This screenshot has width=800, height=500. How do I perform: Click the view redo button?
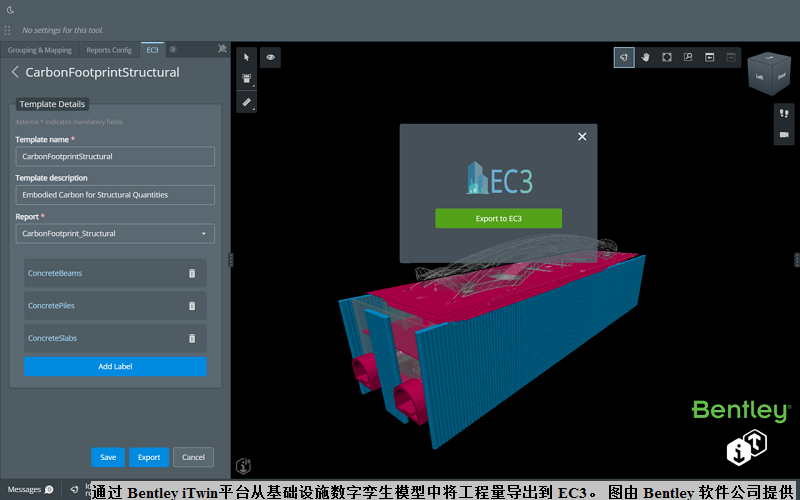pyautogui.click(x=731, y=57)
